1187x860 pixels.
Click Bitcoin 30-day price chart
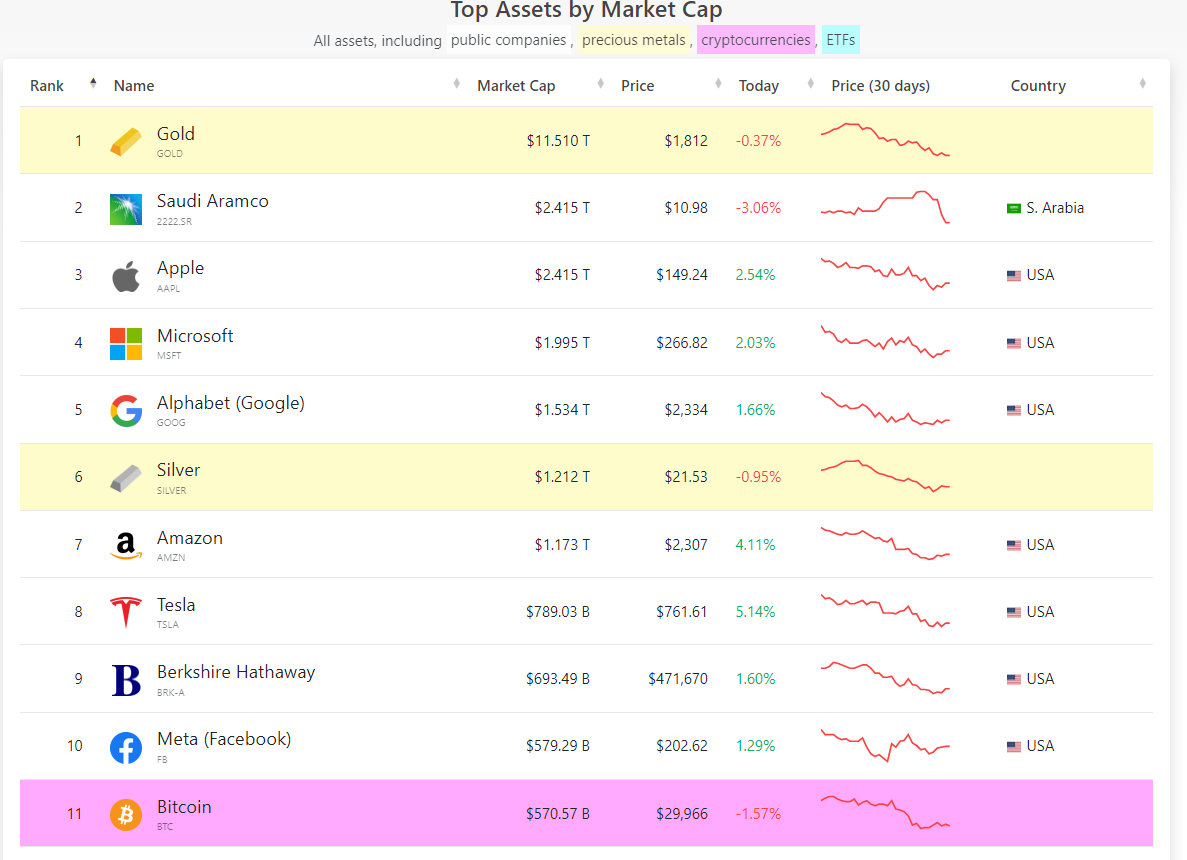pyautogui.click(x=885, y=813)
